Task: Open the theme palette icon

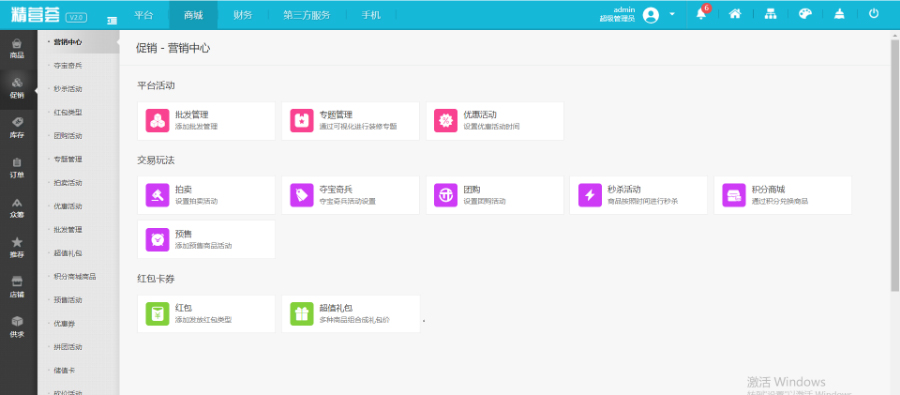Action: click(805, 14)
